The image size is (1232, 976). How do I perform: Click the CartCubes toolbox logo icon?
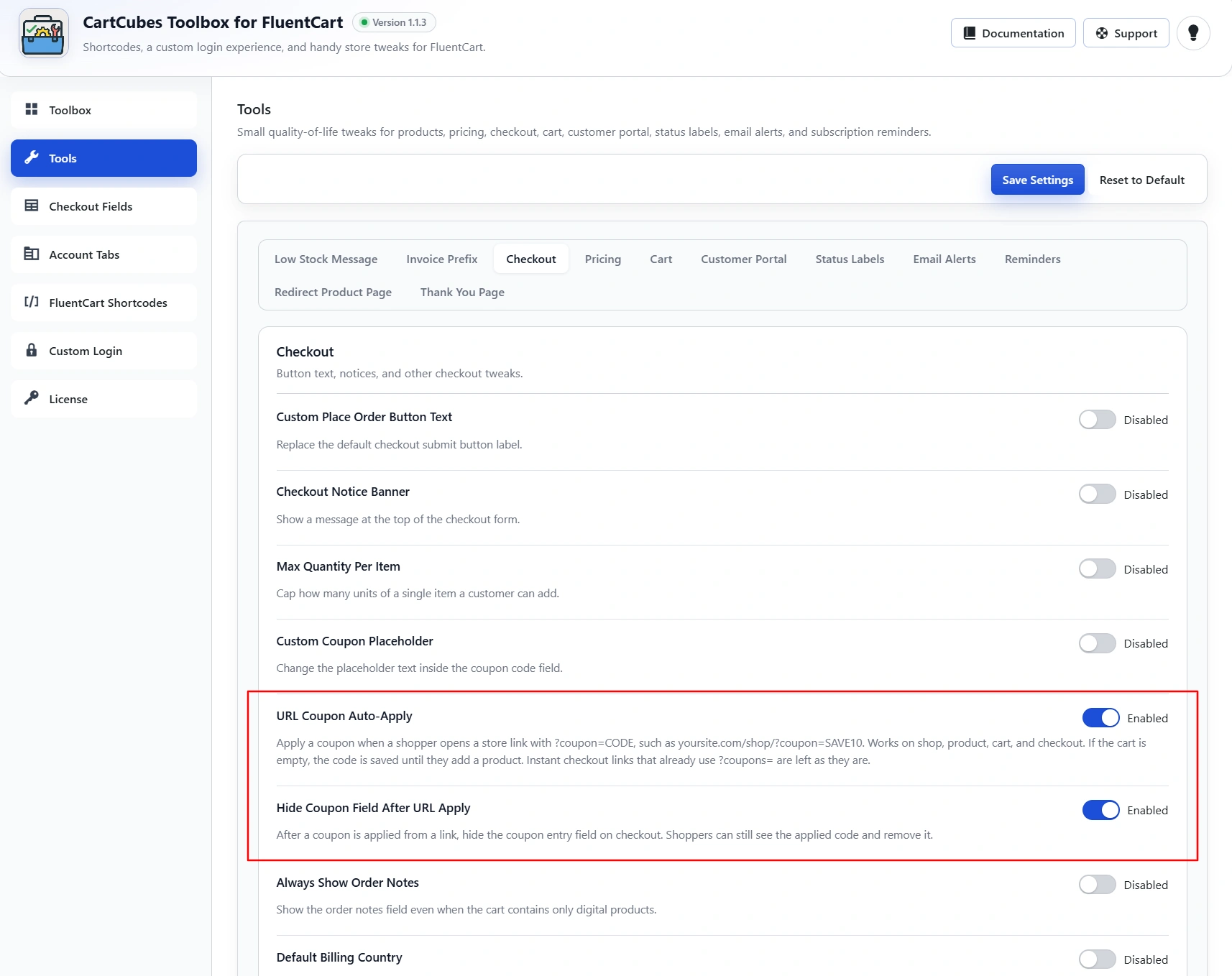(43, 33)
